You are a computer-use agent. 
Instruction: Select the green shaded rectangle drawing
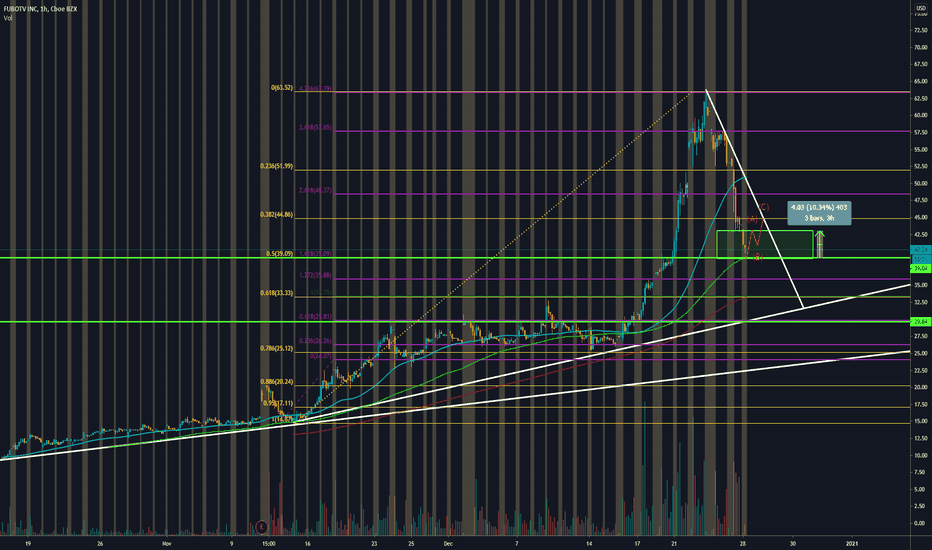tap(765, 244)
